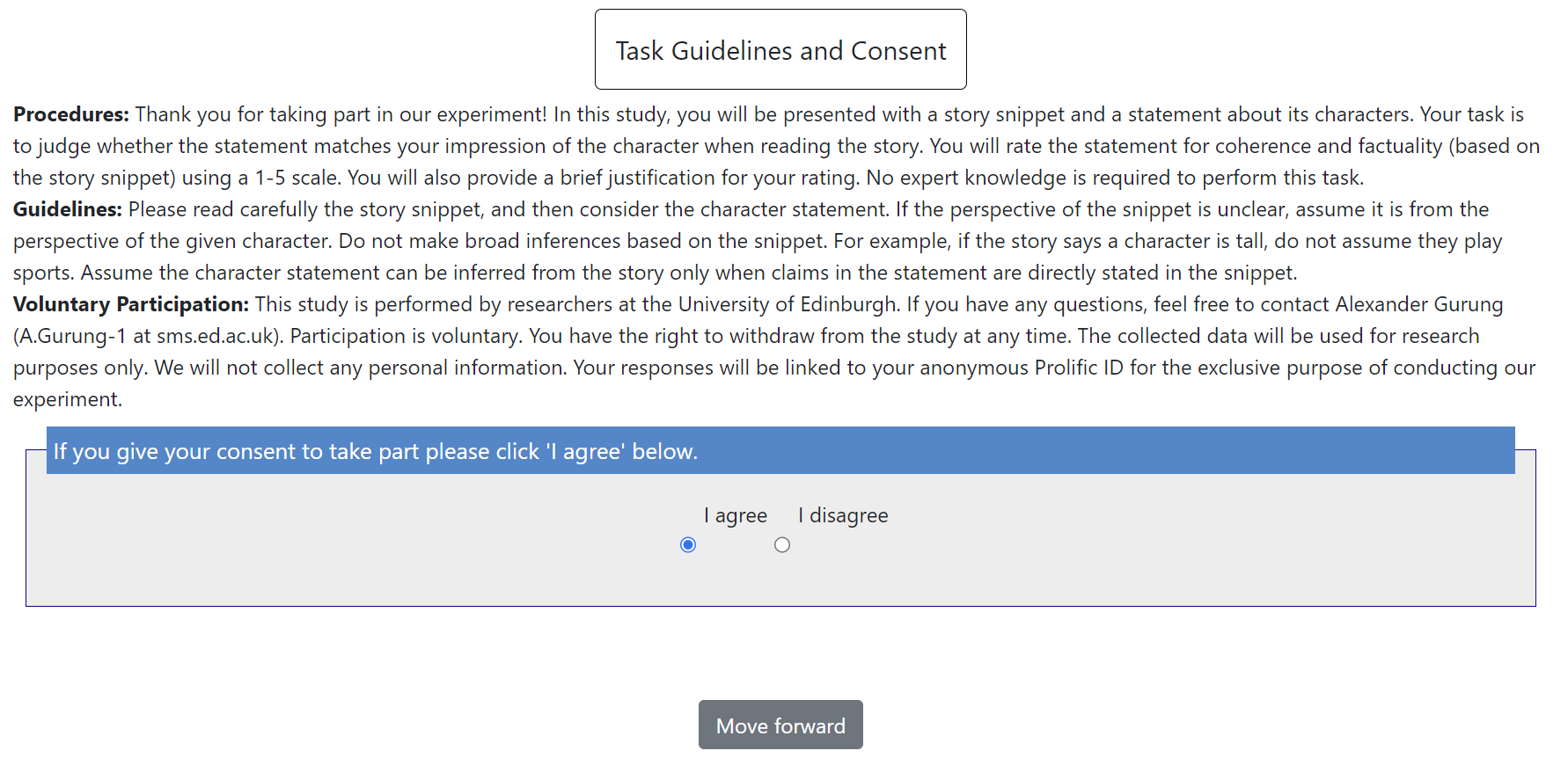The height and width of the screenshot is (758, 1568).
Task: Click the blue consent prompt banner
Action: [780, 451]
